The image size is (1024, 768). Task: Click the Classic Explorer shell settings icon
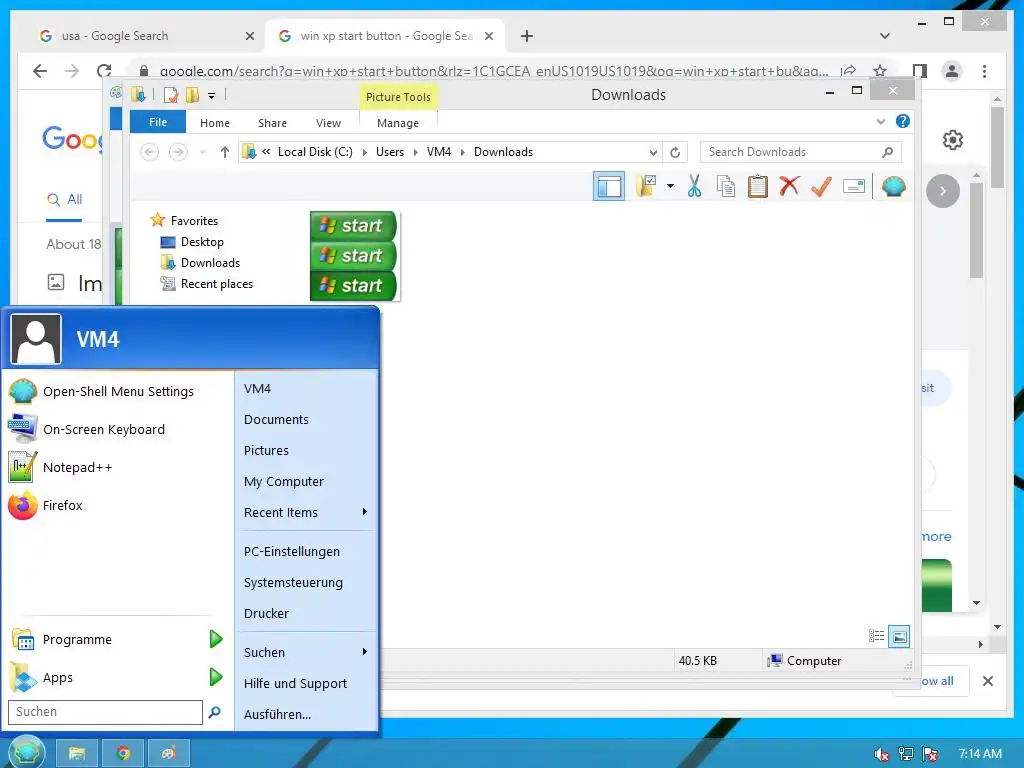point(893,187)
